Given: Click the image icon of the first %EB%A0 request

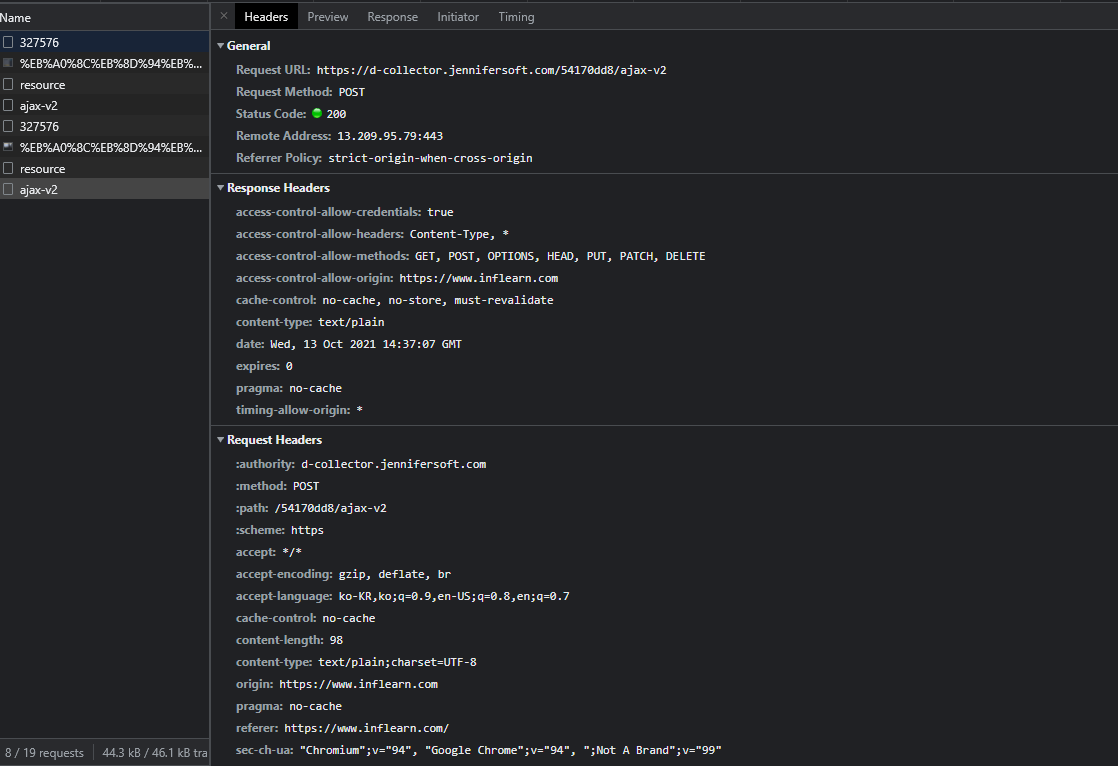Looking at the screenshot, I should coord(8,63).
